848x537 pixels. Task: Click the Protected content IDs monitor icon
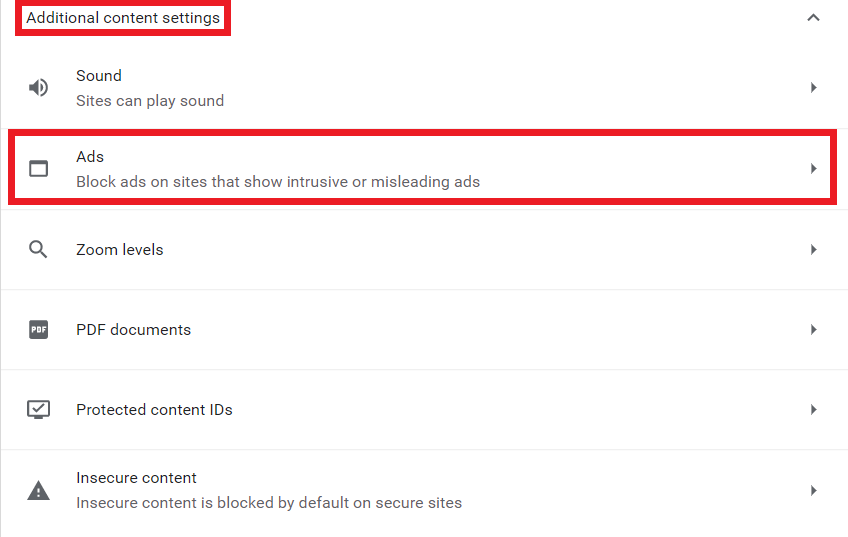(38, 409)
